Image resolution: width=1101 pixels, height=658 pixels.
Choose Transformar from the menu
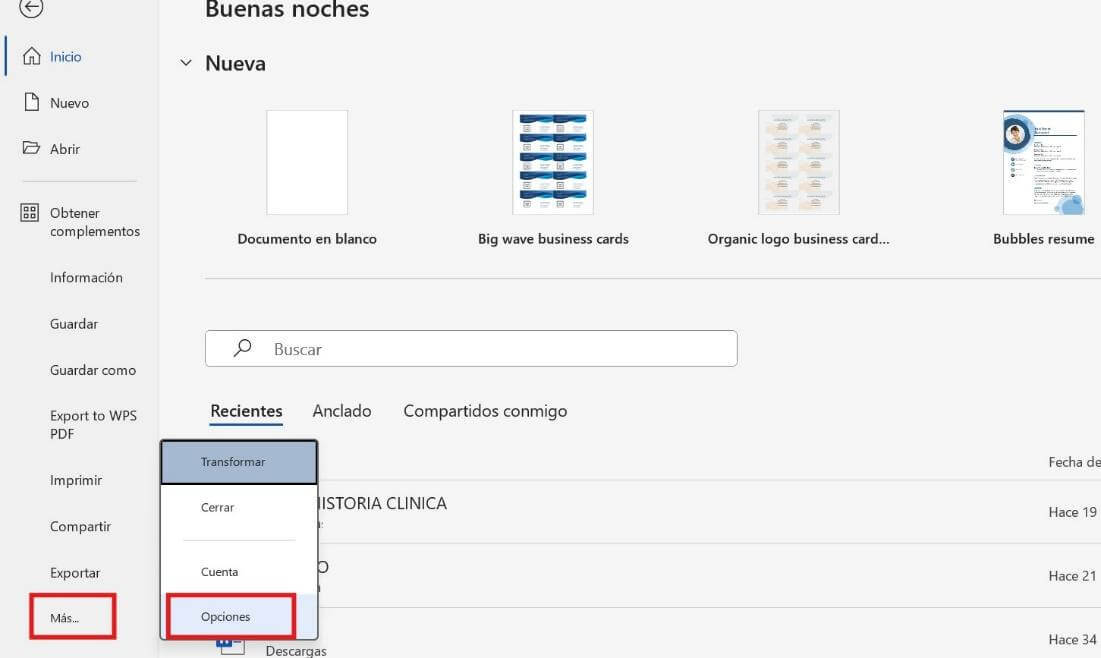pos(234,461)
